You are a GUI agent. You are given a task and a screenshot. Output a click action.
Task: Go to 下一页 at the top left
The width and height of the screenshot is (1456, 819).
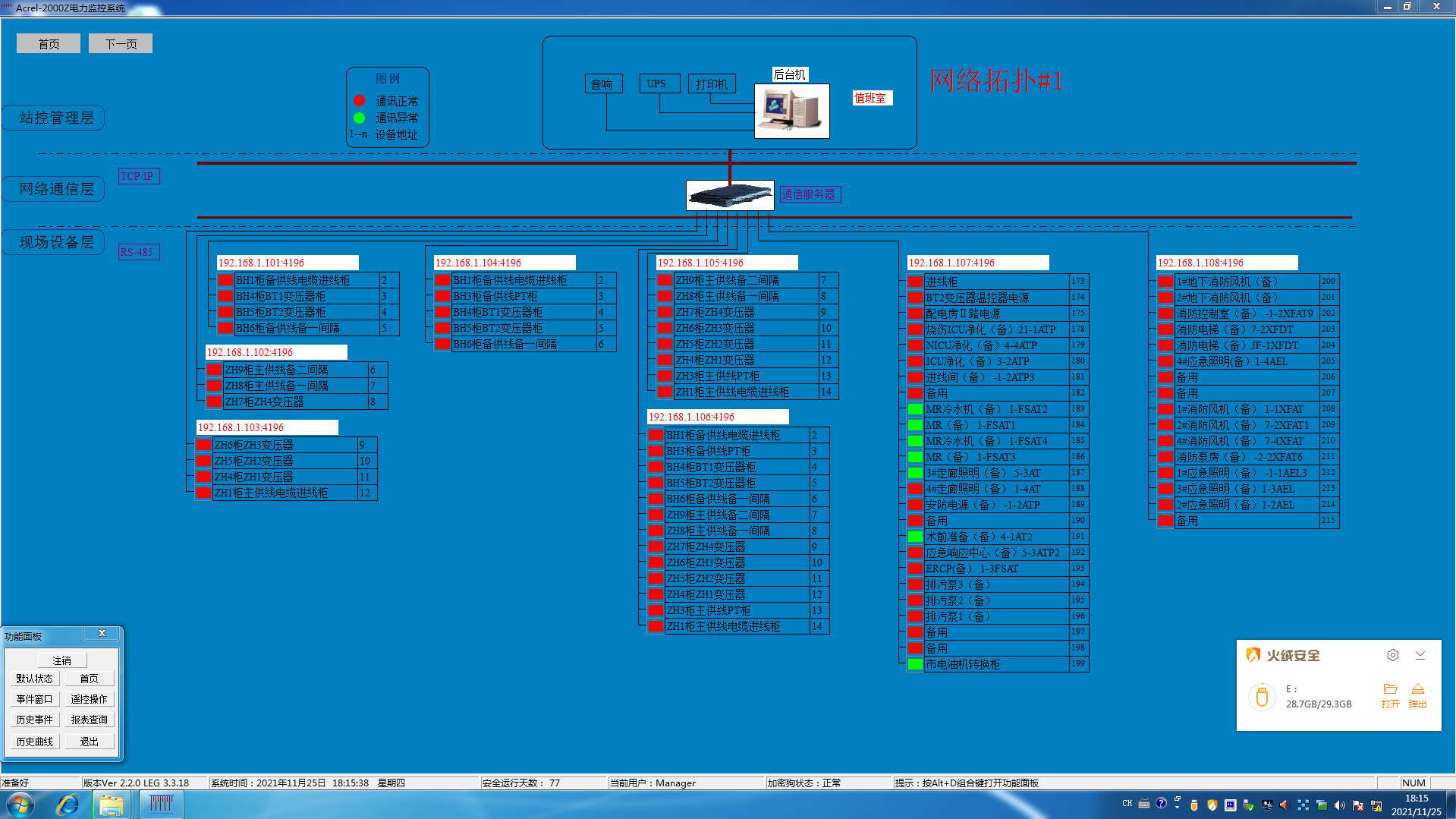click(121, 44)
